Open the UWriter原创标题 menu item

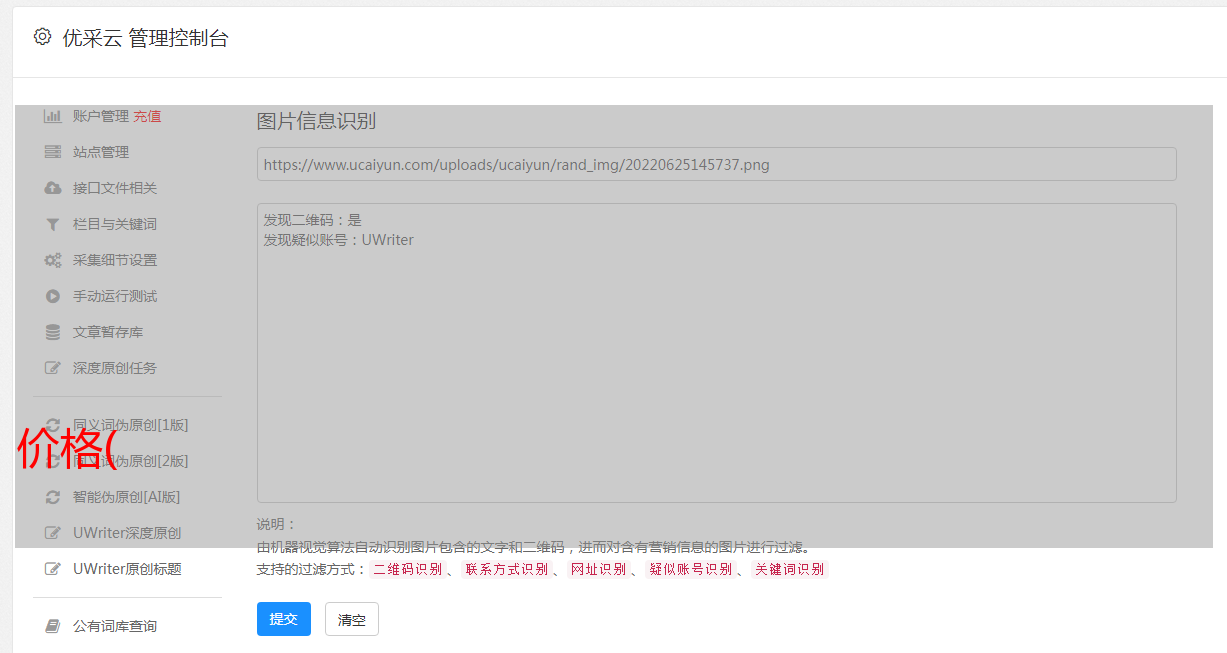pos(126,569)
